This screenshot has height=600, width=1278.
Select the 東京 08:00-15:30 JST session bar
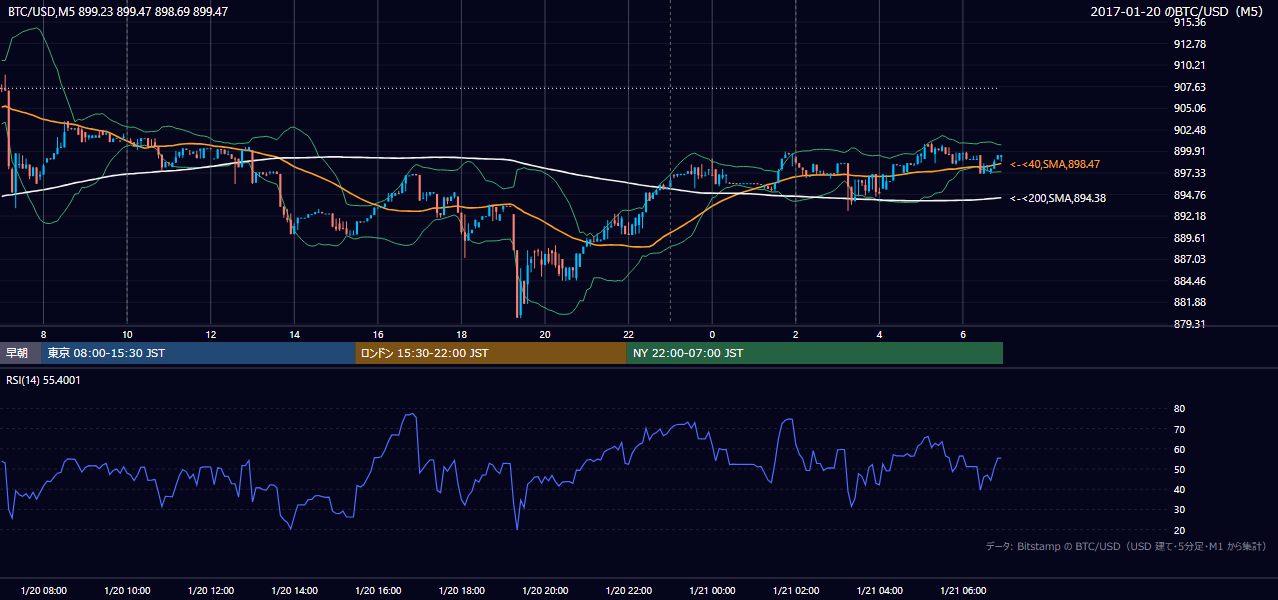click(x=198, y=353)
